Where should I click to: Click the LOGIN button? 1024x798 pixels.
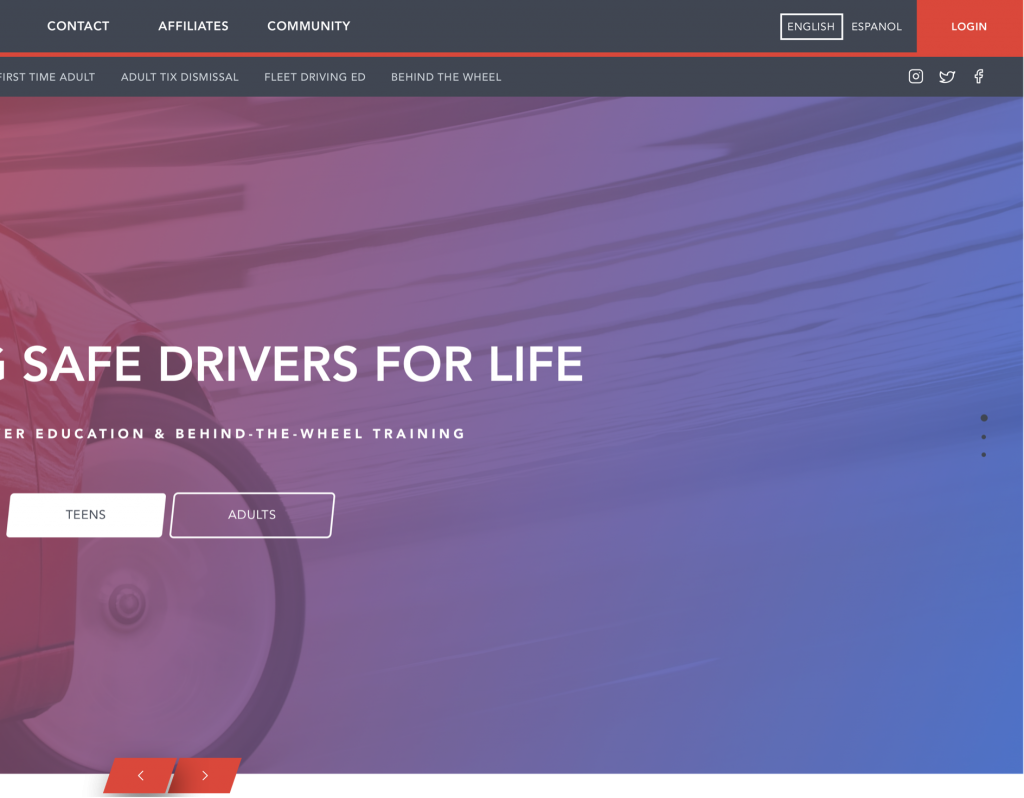tap(969, 26)
